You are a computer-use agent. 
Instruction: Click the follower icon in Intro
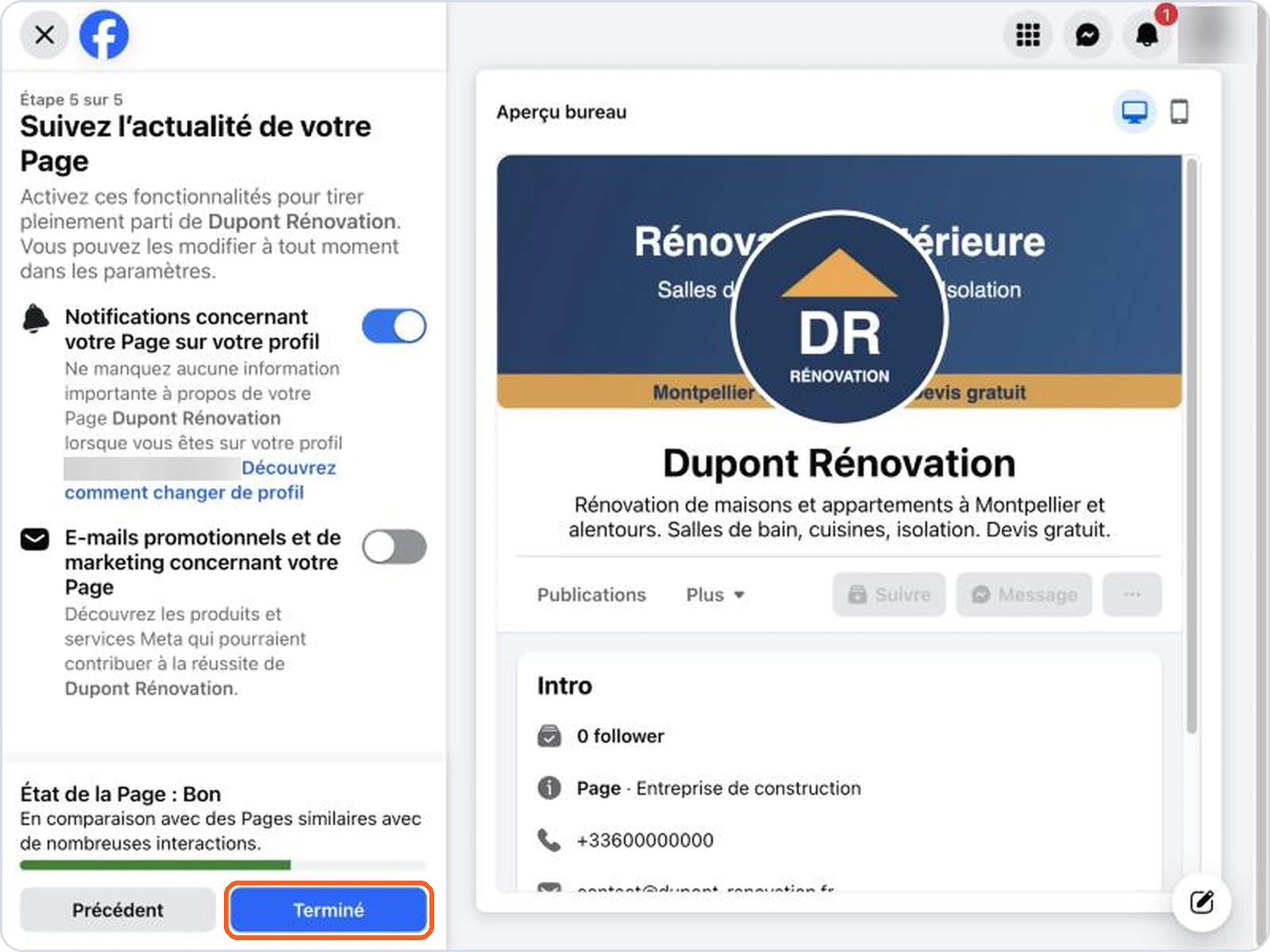tap(548, 736)
